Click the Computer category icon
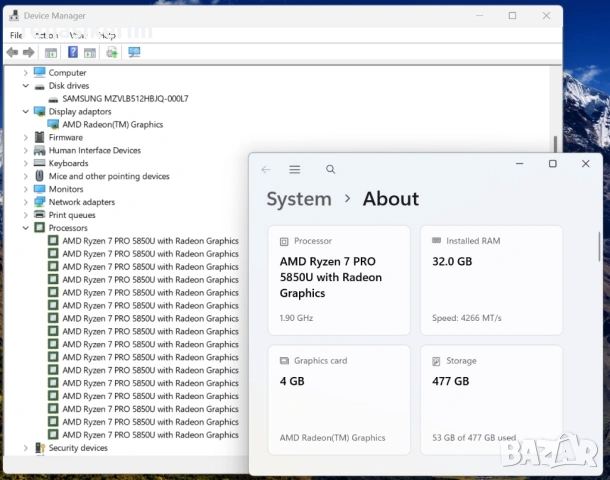 [39, 72]
